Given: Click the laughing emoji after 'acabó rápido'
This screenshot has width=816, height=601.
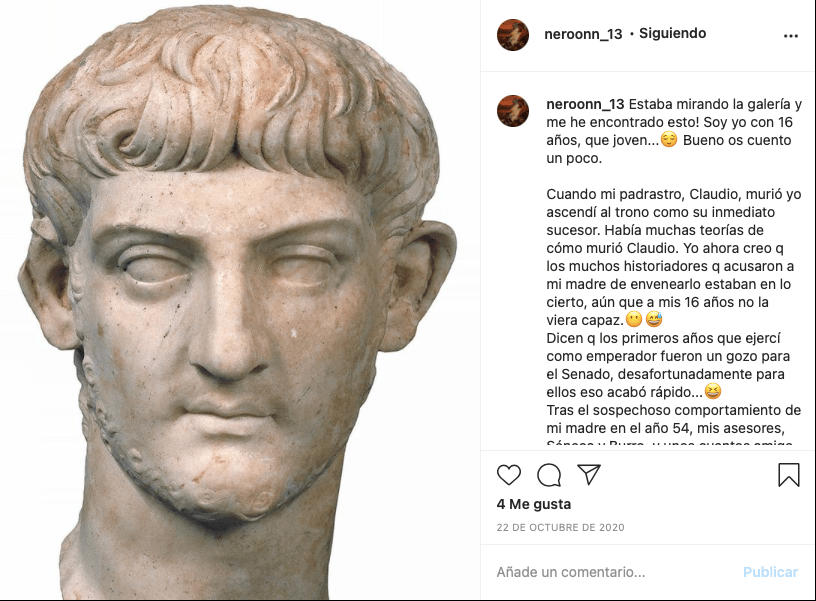Looking at the screenshot, I should tap(712, 391).
